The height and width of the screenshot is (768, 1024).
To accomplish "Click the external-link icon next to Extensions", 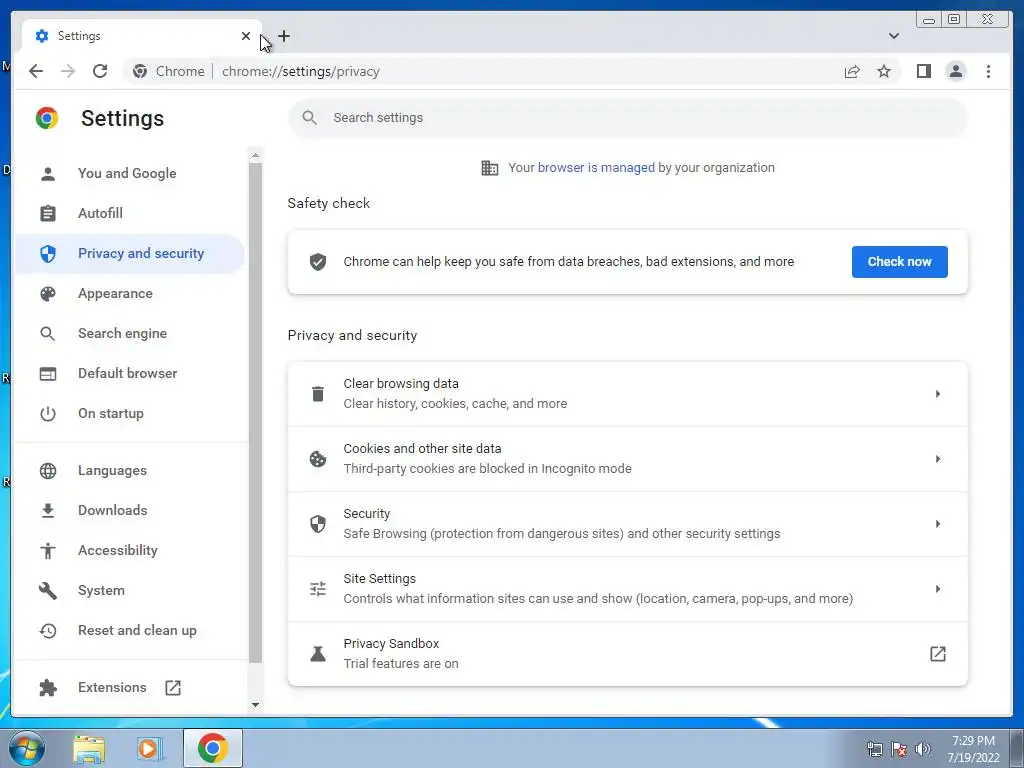I will [172, 688].
